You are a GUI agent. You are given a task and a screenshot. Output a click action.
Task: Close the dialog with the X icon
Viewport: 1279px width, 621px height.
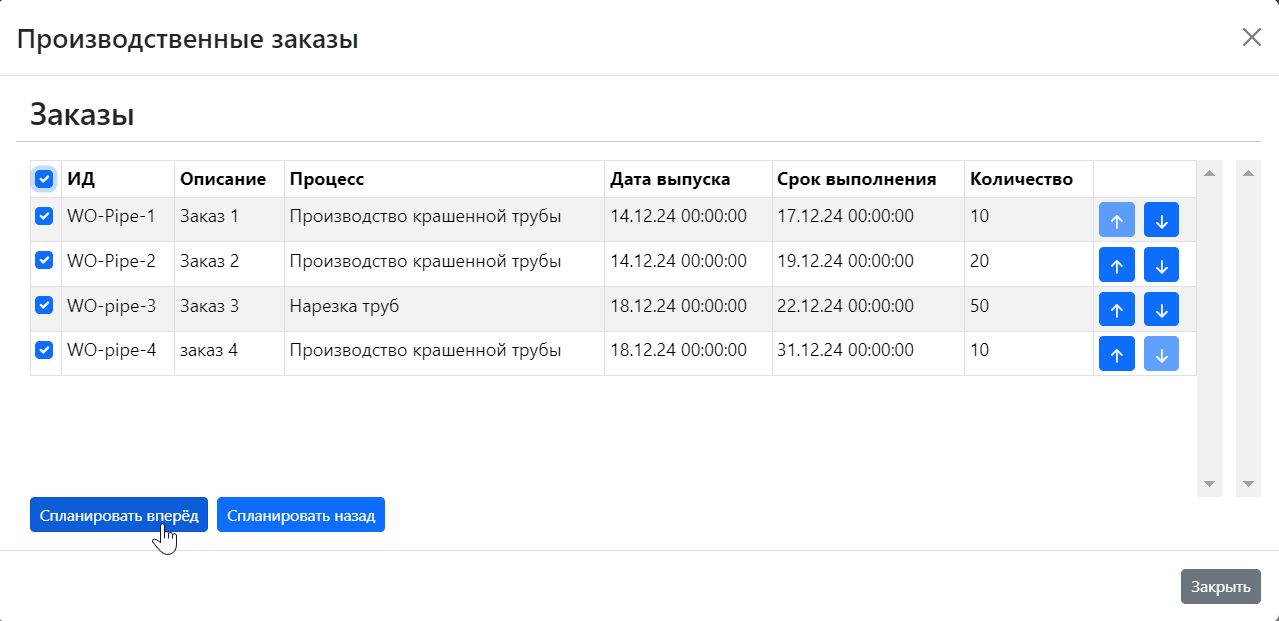1251,38
